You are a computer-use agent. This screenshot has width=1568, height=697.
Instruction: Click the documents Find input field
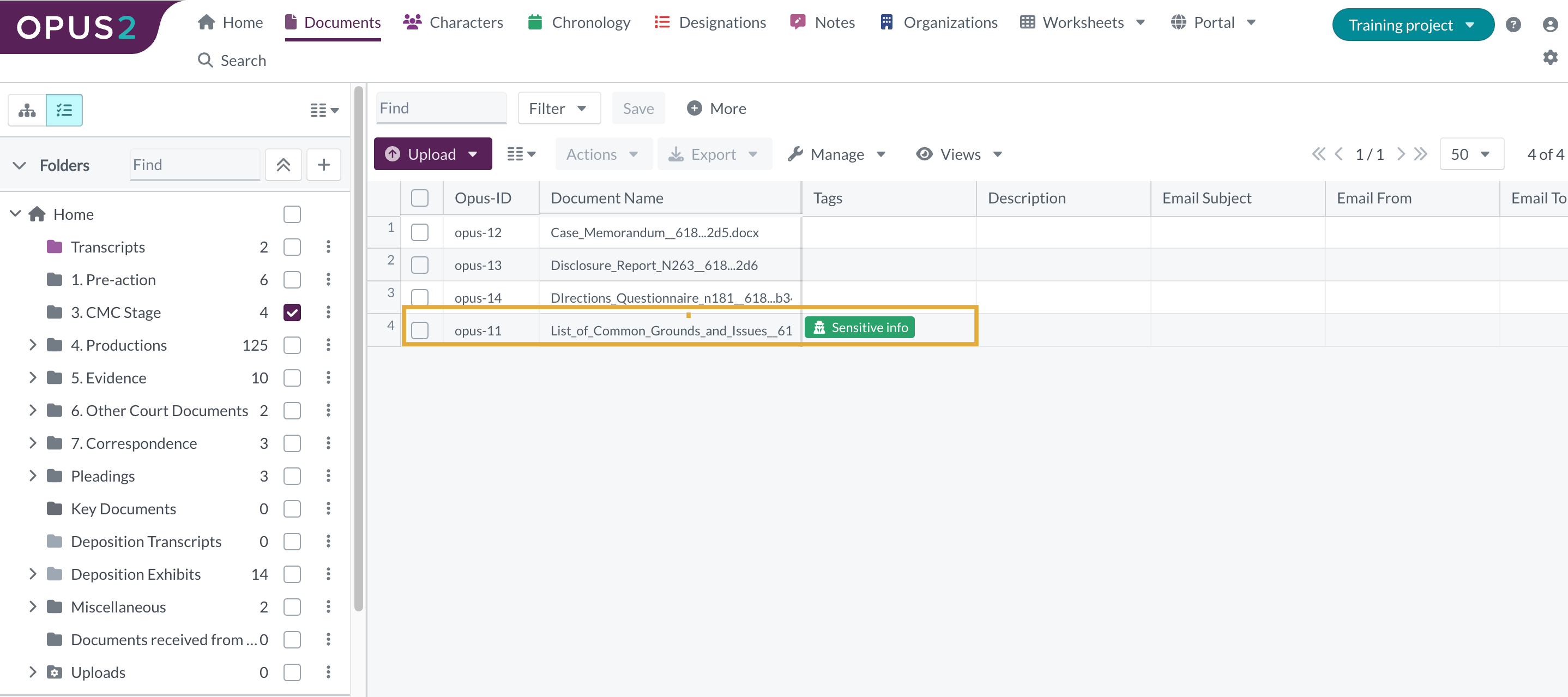tap(441, 109)
